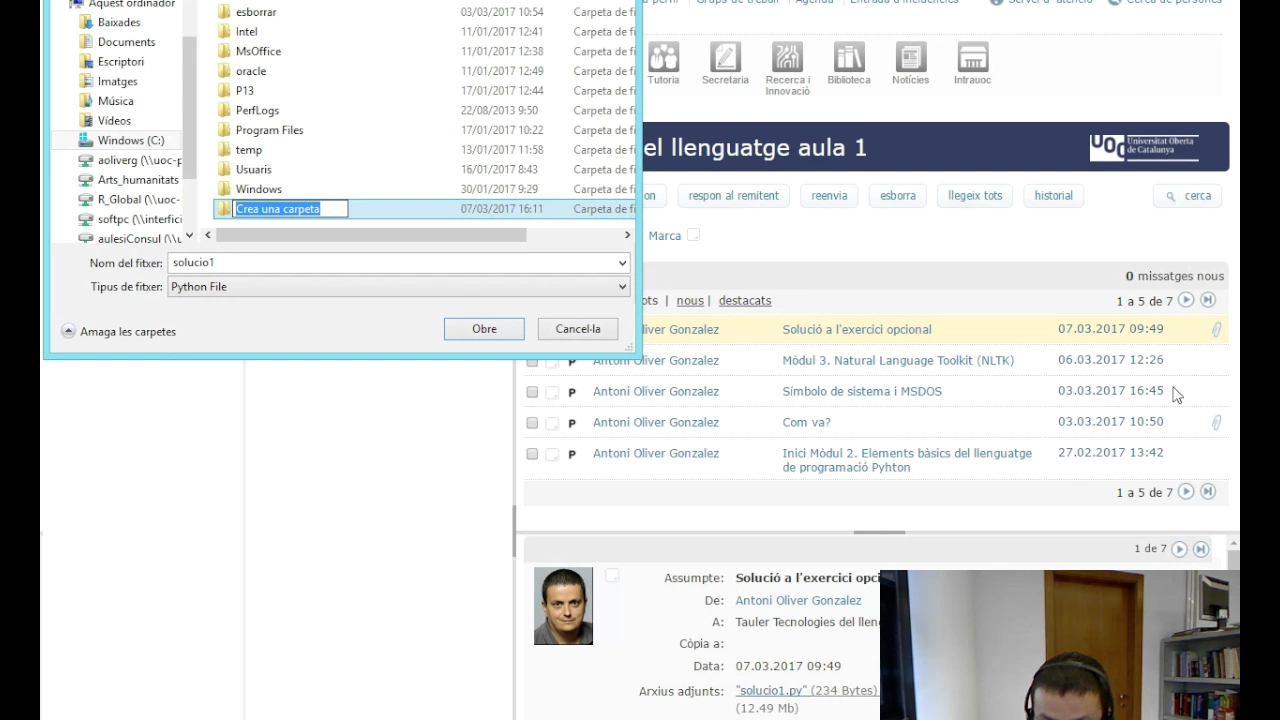Open the Tipus de fitxer Python File dropdown
This screenshot has height=720, width=1280.
pyautogui.click(x=398, y=286)
